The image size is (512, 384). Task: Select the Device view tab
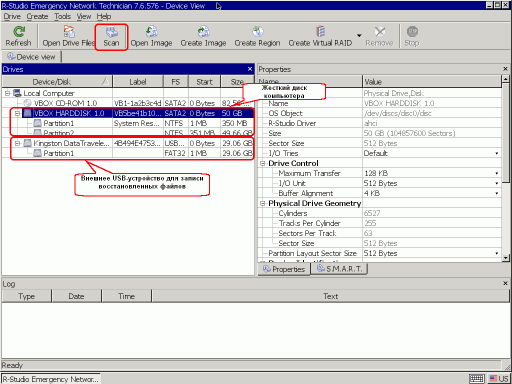(x=31, y=57)
